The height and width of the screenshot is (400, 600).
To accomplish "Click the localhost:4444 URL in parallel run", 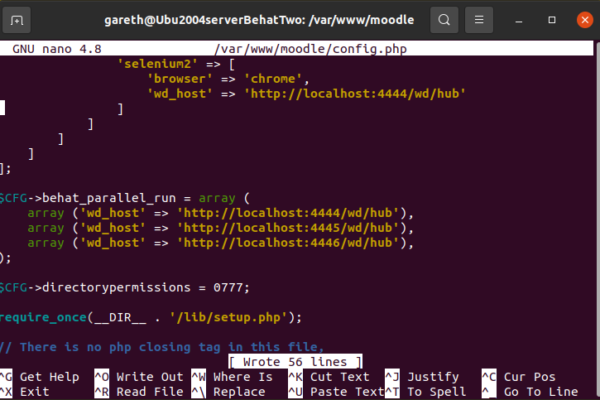I will (288, 213).
